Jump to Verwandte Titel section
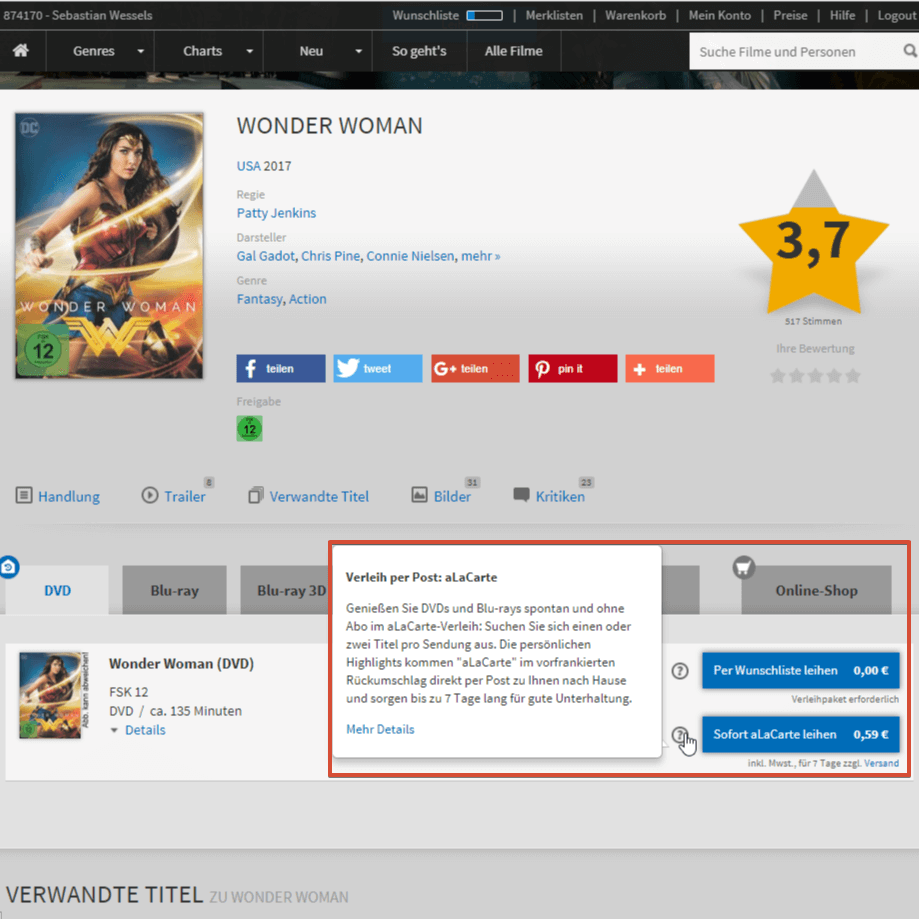The width and height of the screenshot is (919, 919). click(x=309, y=496)
